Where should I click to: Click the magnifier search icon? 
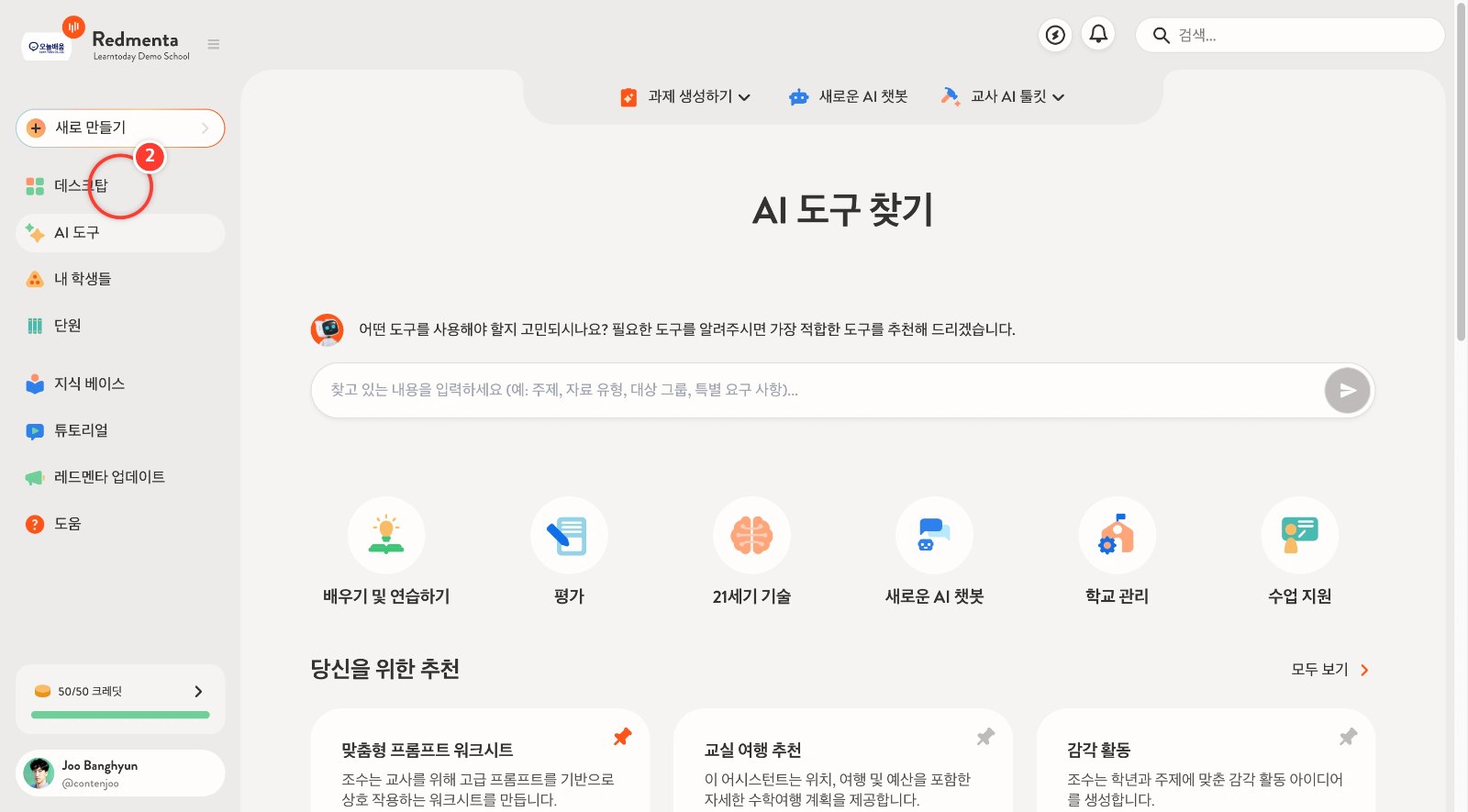point(1161,36)
